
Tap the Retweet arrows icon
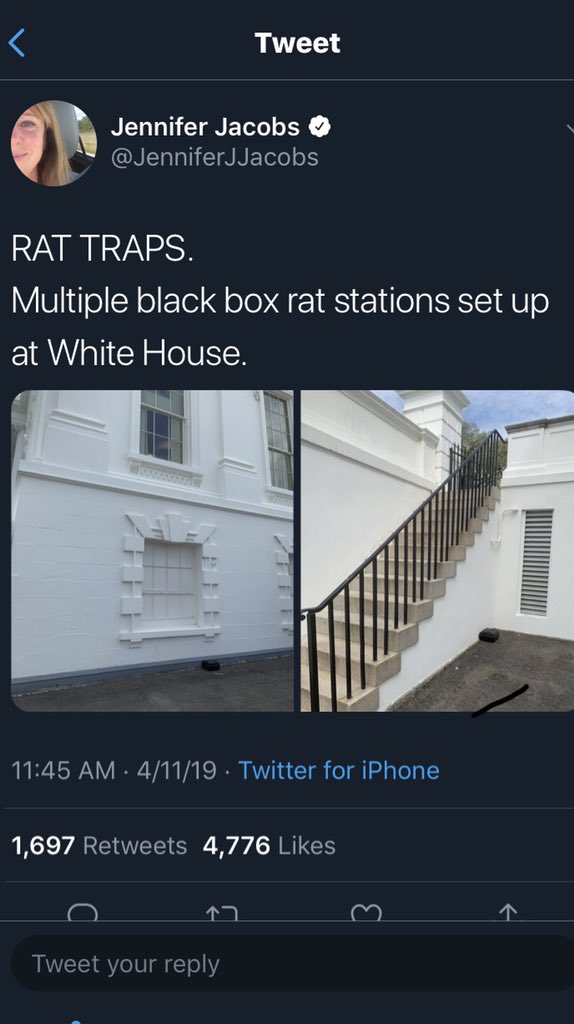coord(222,913)
